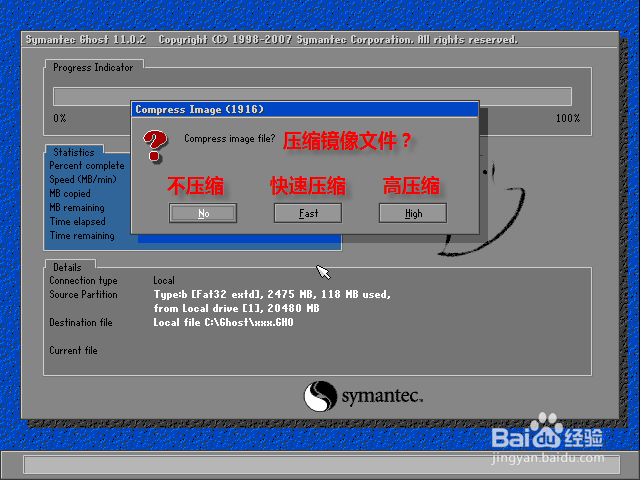The image size is (640, 480).
Task: Click the red question mark icon
Action: point(155,146)
